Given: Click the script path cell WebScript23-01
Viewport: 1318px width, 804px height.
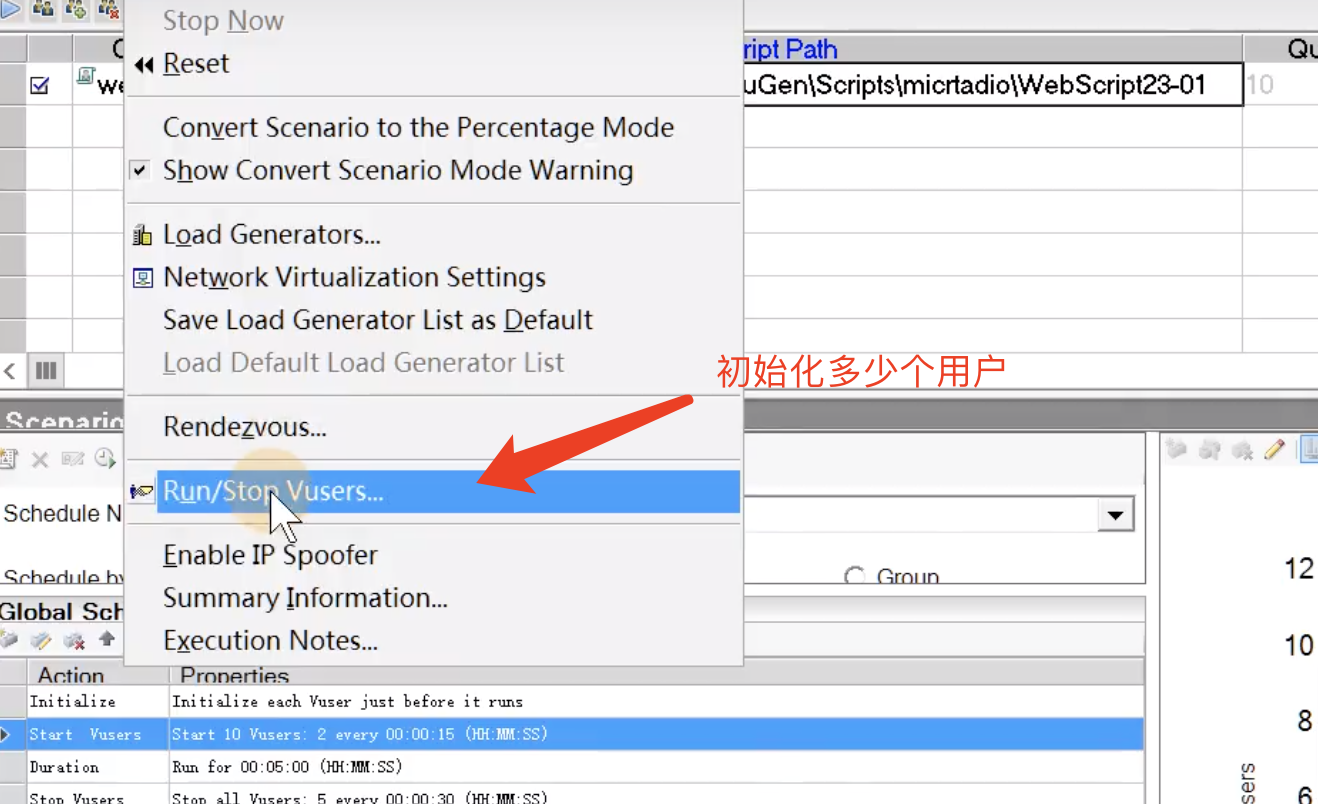Looking at the screenshot, I should pos(992,85).
